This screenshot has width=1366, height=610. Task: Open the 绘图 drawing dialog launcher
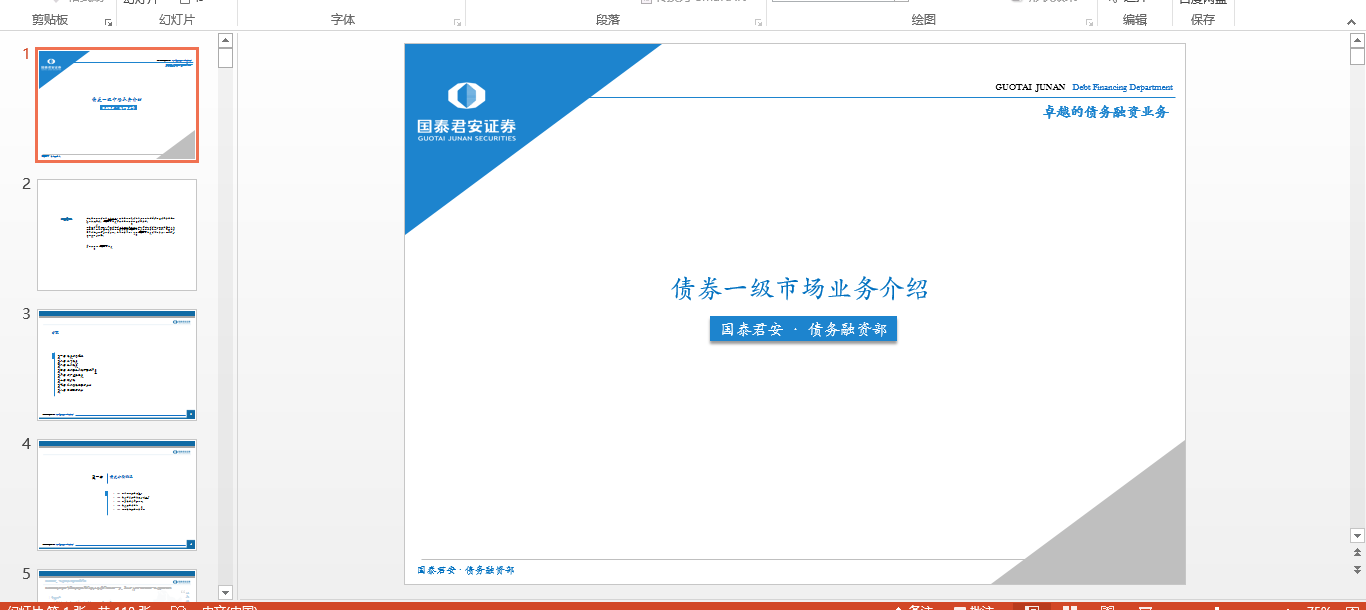click(1088, 22)
